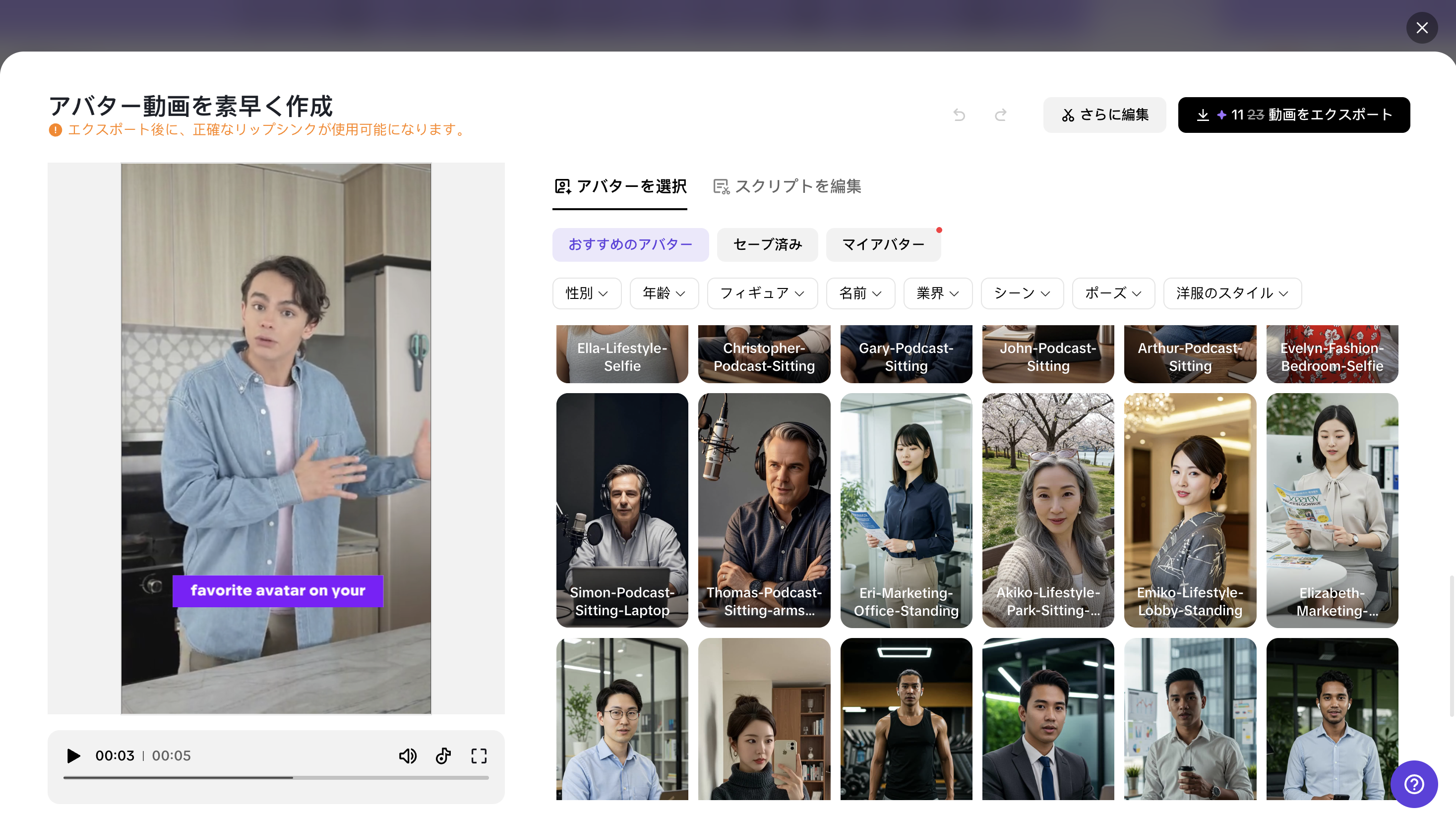The height and width of the screenshot is (813, 1456).
Task: Click the TikTok preview icon
Action: point(443,755)
